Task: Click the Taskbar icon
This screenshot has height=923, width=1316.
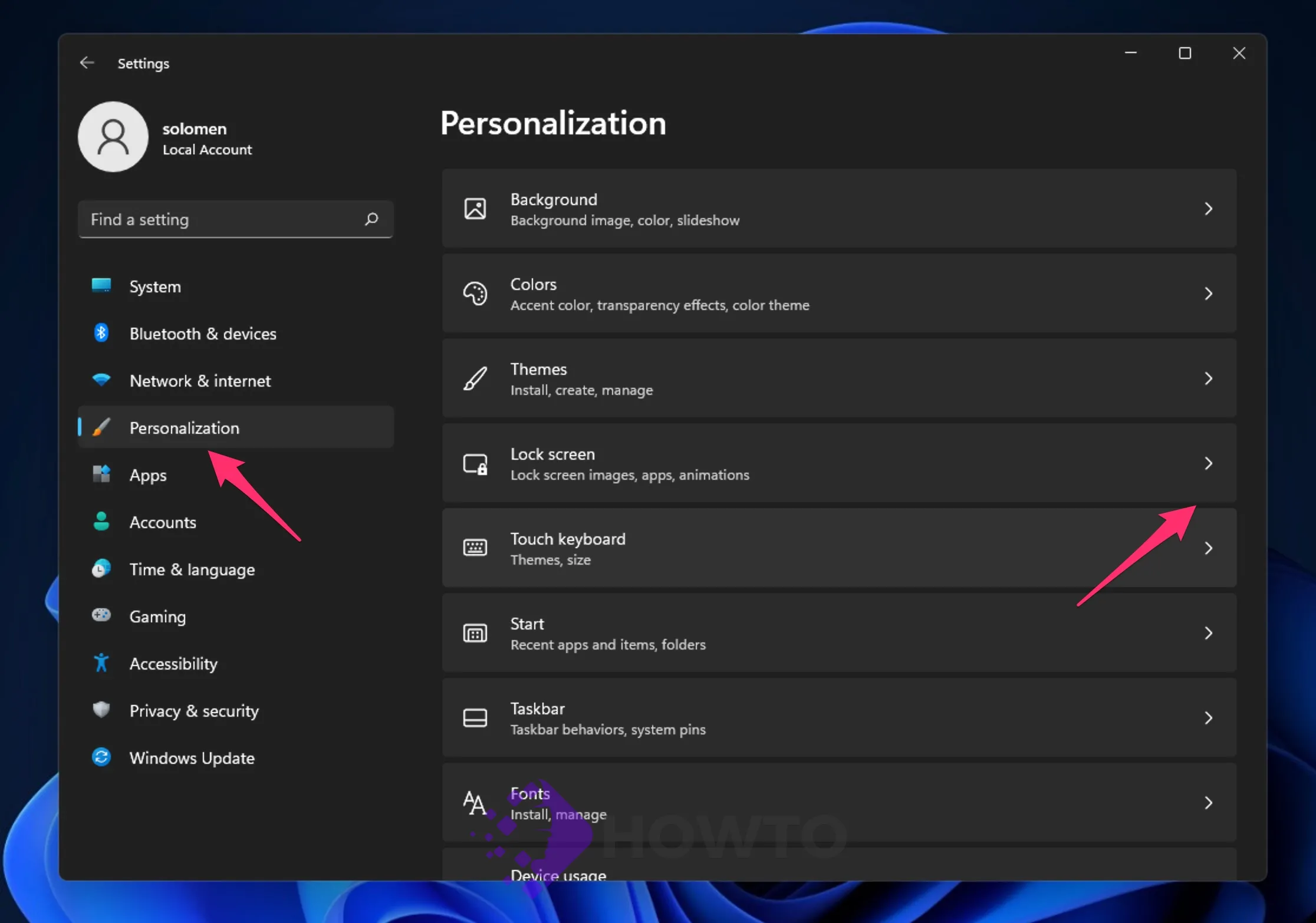Action: (x=475, y=718)
